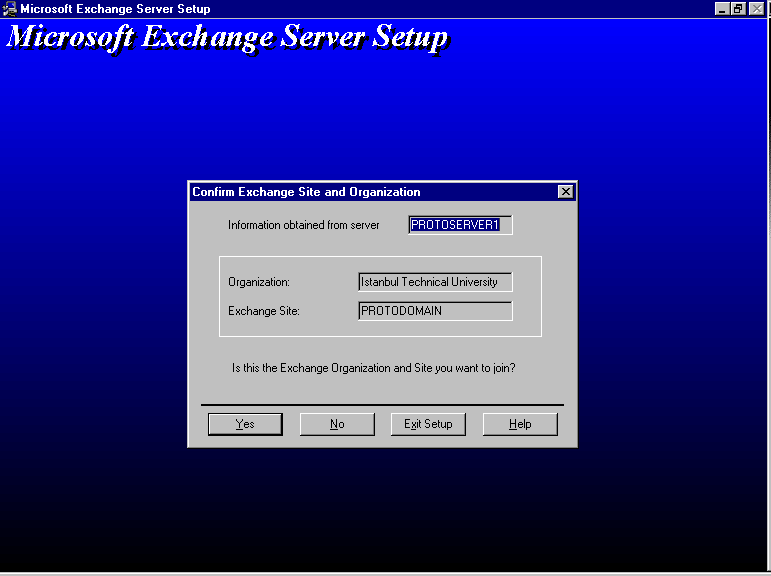The height and width of the screenshot is (576, 771).
Task: Open Help for this dialog
Action: point(520,424)
